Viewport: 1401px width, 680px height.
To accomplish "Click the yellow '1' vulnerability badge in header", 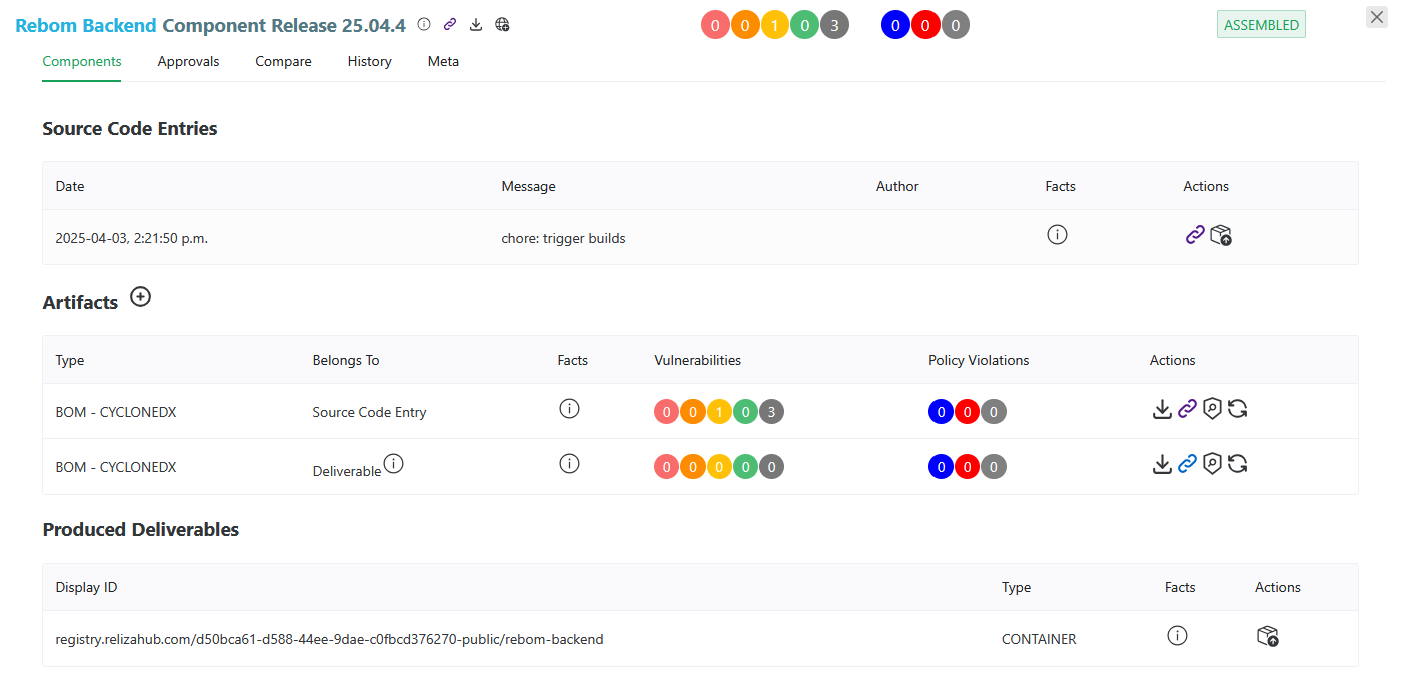I will pyautogui.click(x=776, y=25).
